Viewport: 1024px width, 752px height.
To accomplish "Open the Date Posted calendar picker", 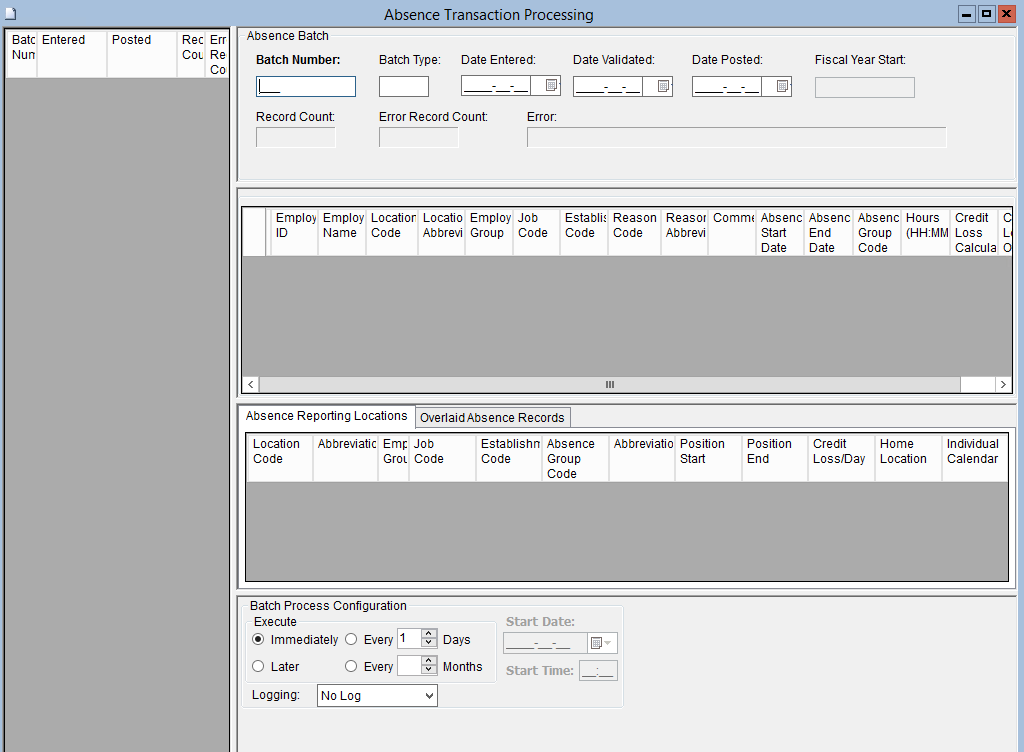I will click(x=782, y=86).
